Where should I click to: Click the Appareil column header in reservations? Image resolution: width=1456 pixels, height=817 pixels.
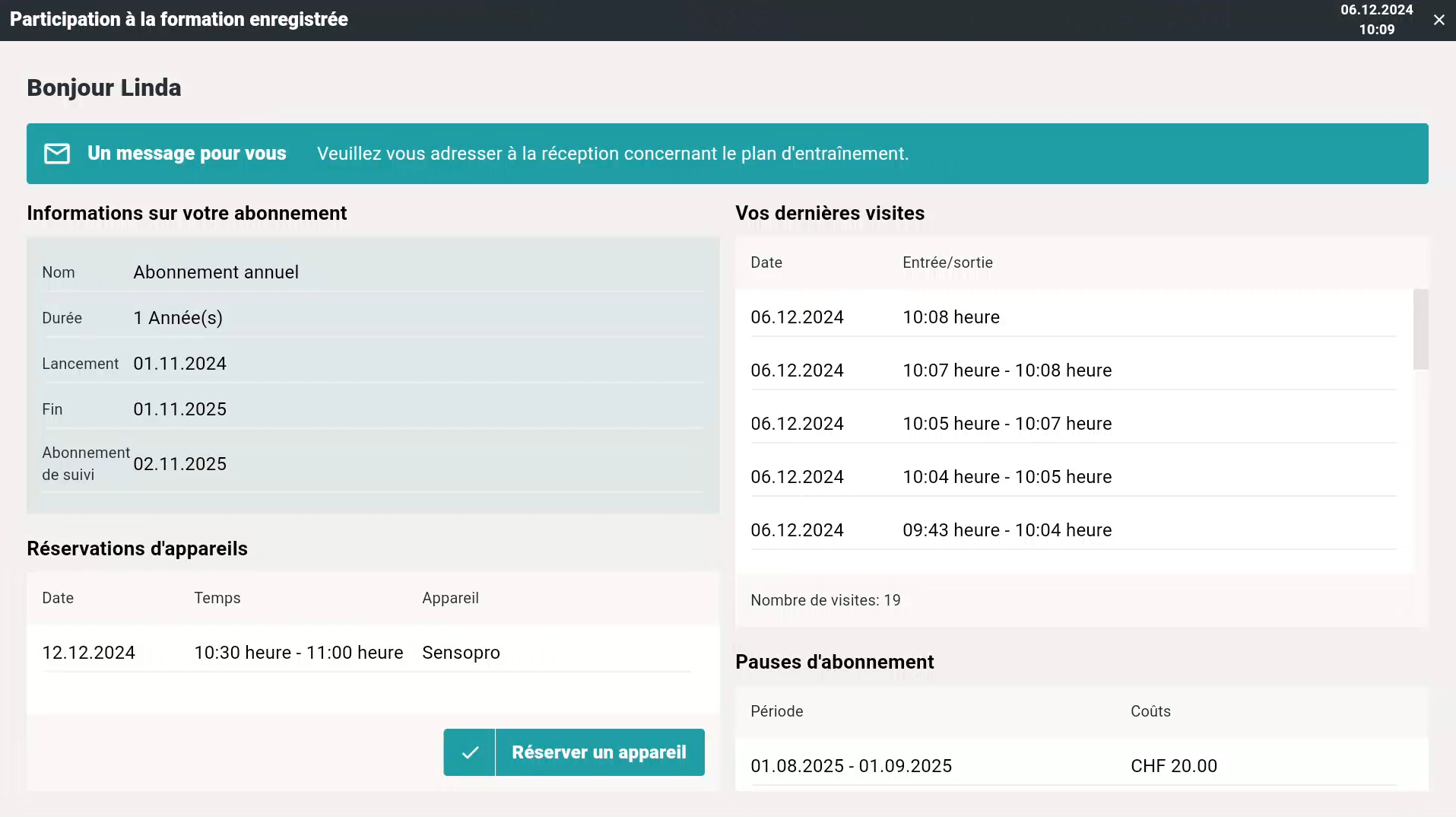[x=450, y=598]
